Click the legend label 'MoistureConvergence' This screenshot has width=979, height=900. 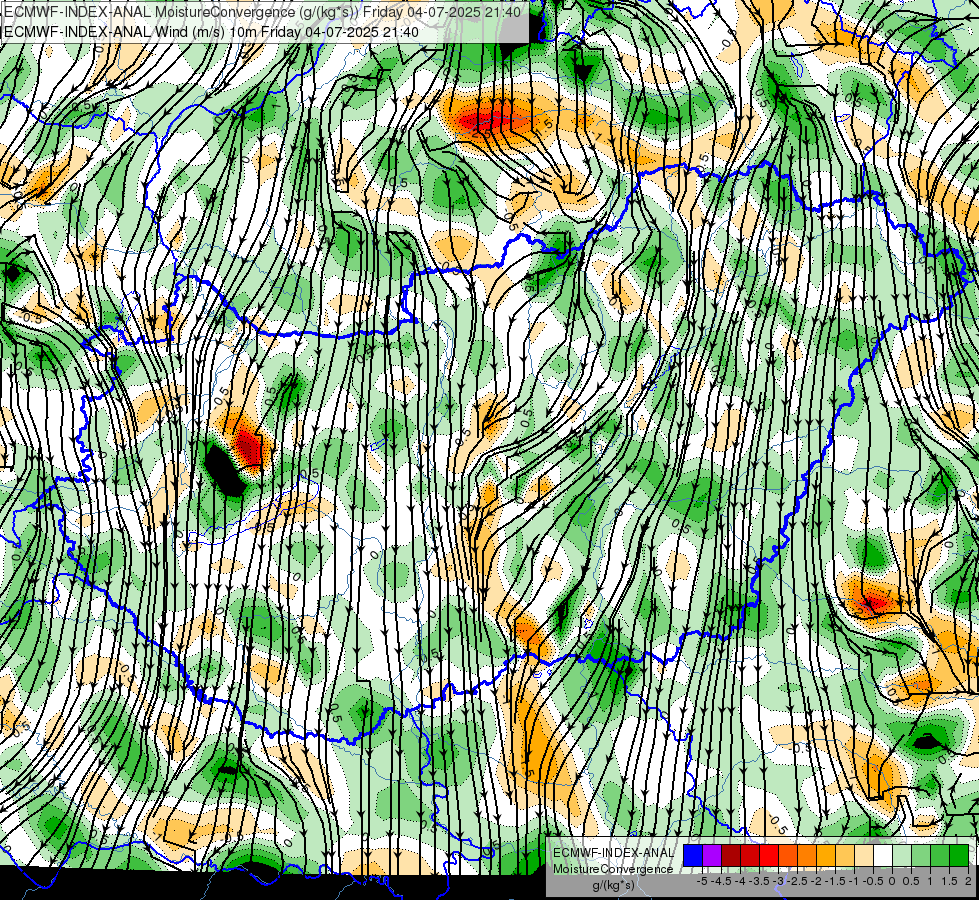613,869
